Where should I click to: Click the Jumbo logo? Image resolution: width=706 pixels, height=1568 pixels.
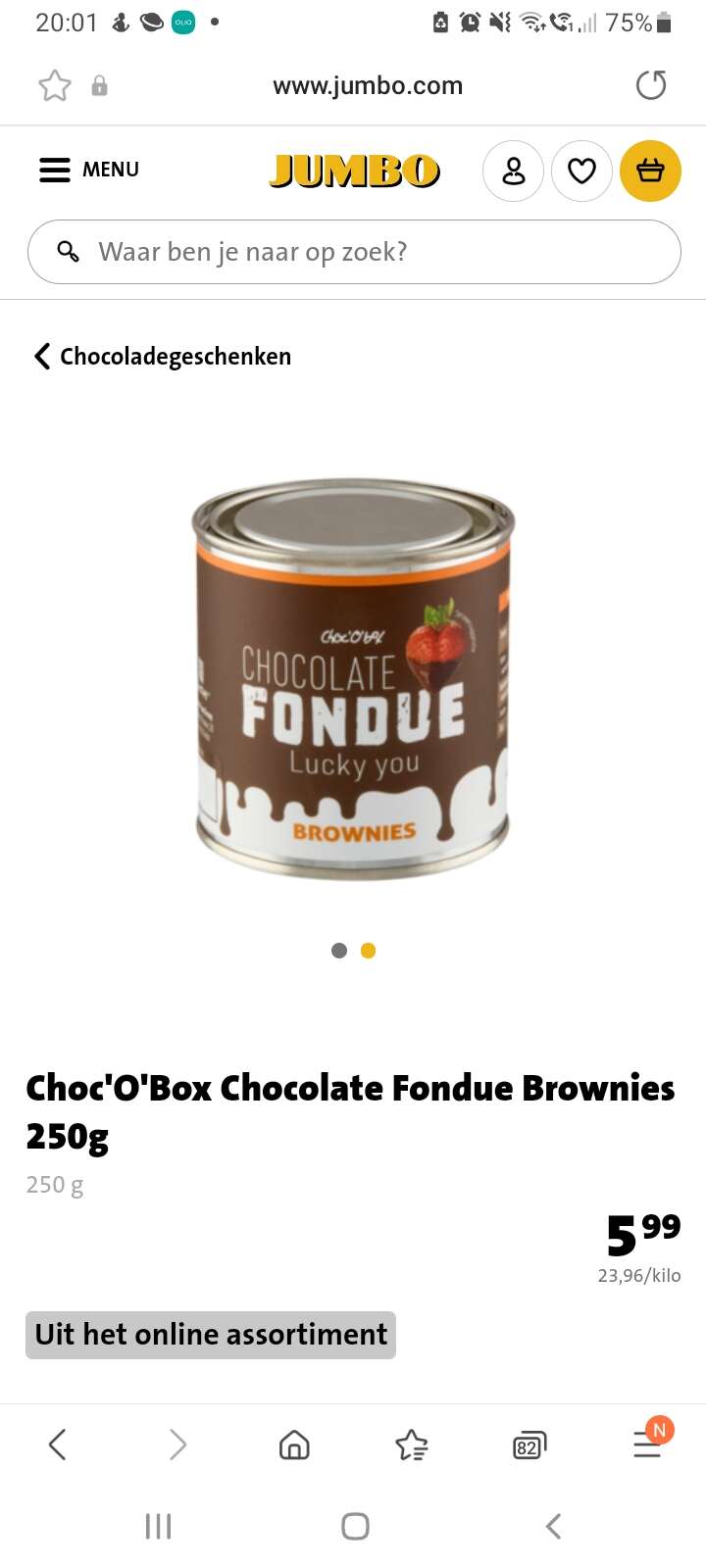pyautogui.click(x=354, y=171)
